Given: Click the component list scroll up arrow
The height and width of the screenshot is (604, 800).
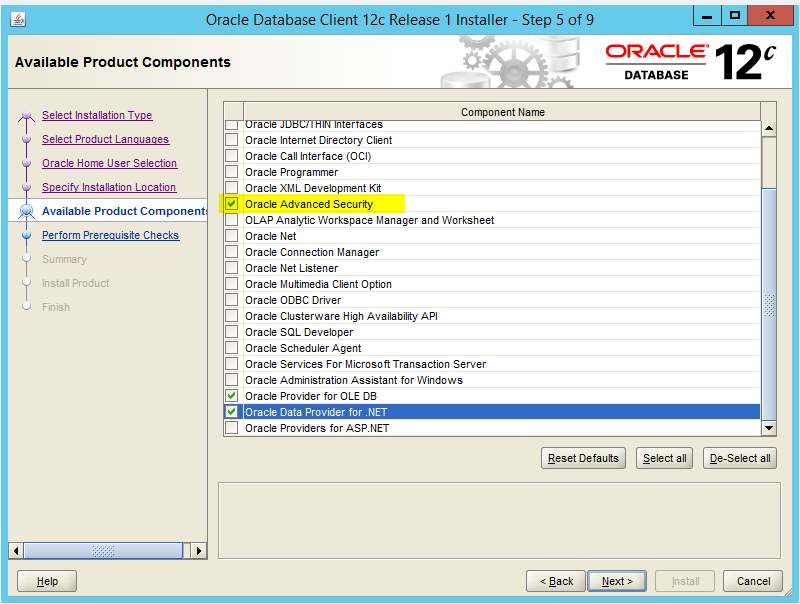Looking at the screenshot, I should click(769, 129).
